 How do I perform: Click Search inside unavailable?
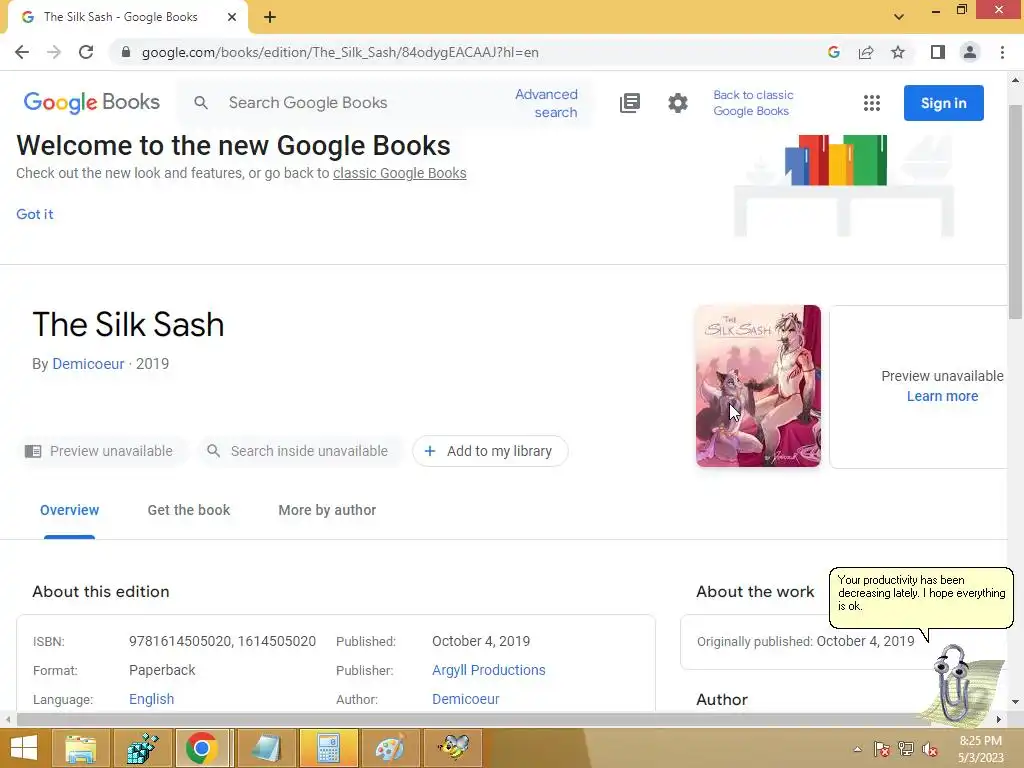(298, 451)
